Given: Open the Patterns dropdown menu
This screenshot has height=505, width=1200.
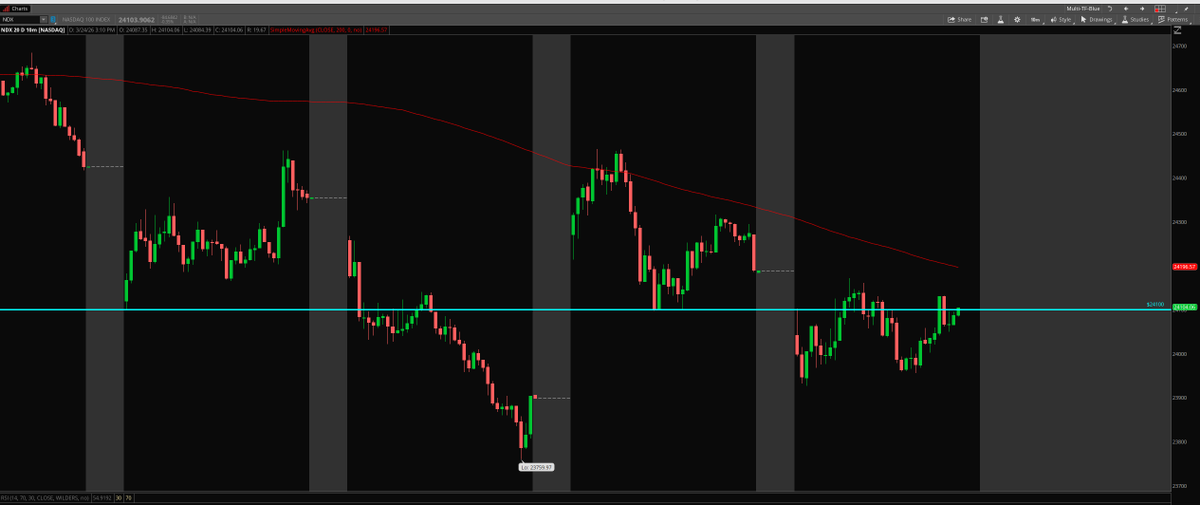Looking at the screenshot, I should coord(1173,20).
